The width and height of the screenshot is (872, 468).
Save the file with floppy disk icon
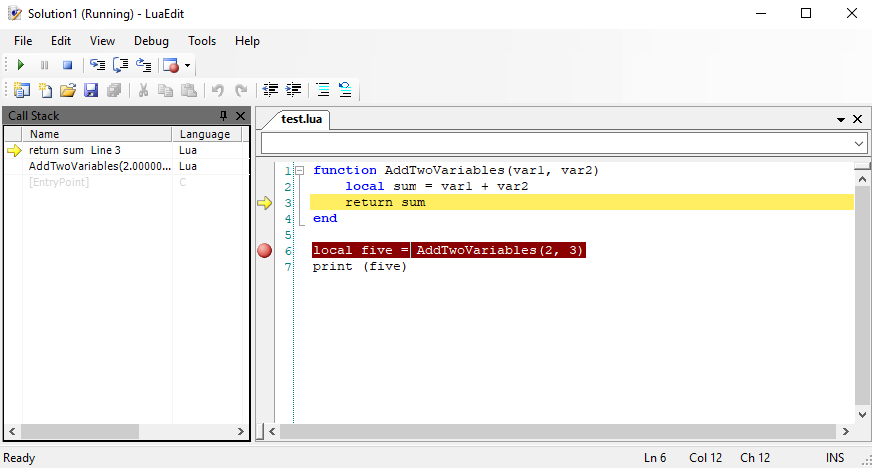[x=91, y=90]
